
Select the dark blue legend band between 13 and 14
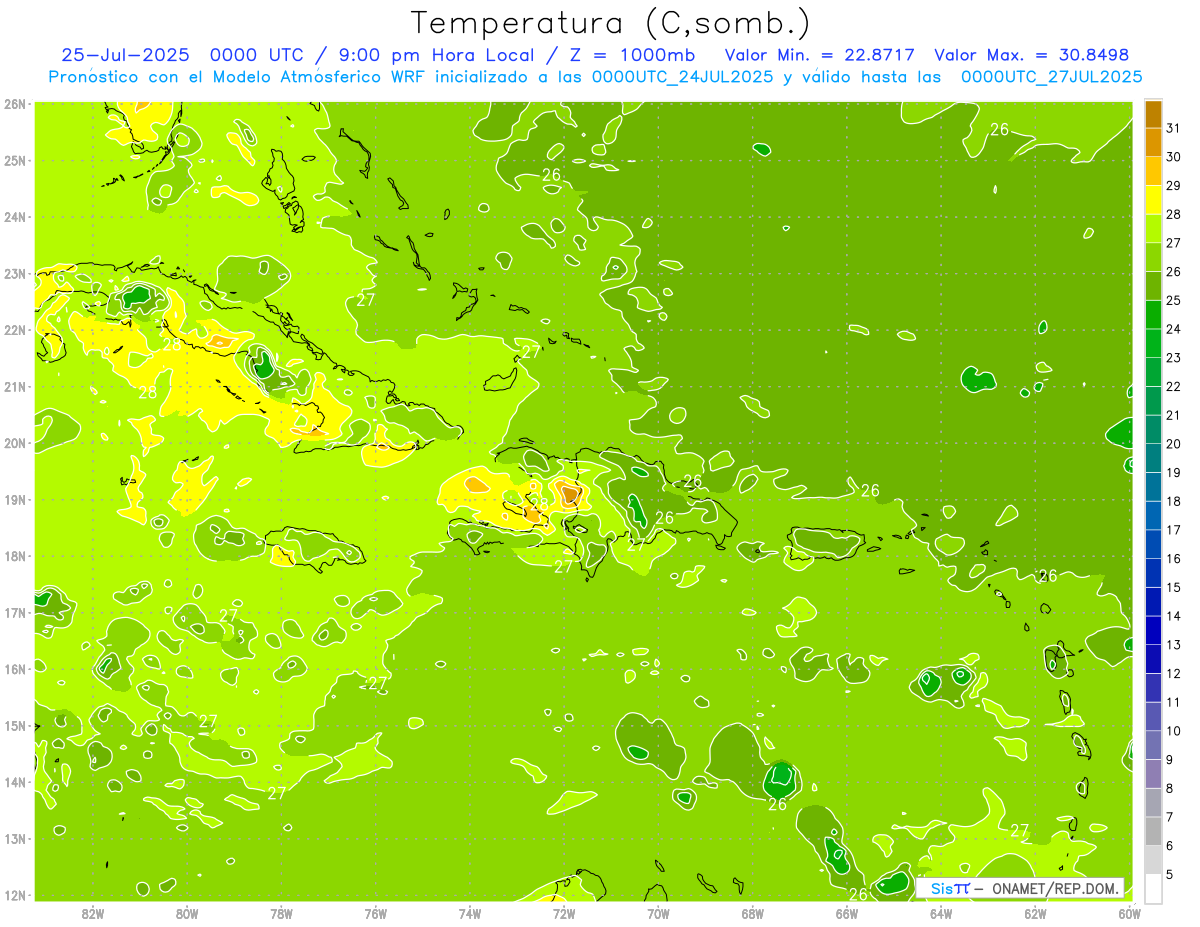coord(1153,630)
